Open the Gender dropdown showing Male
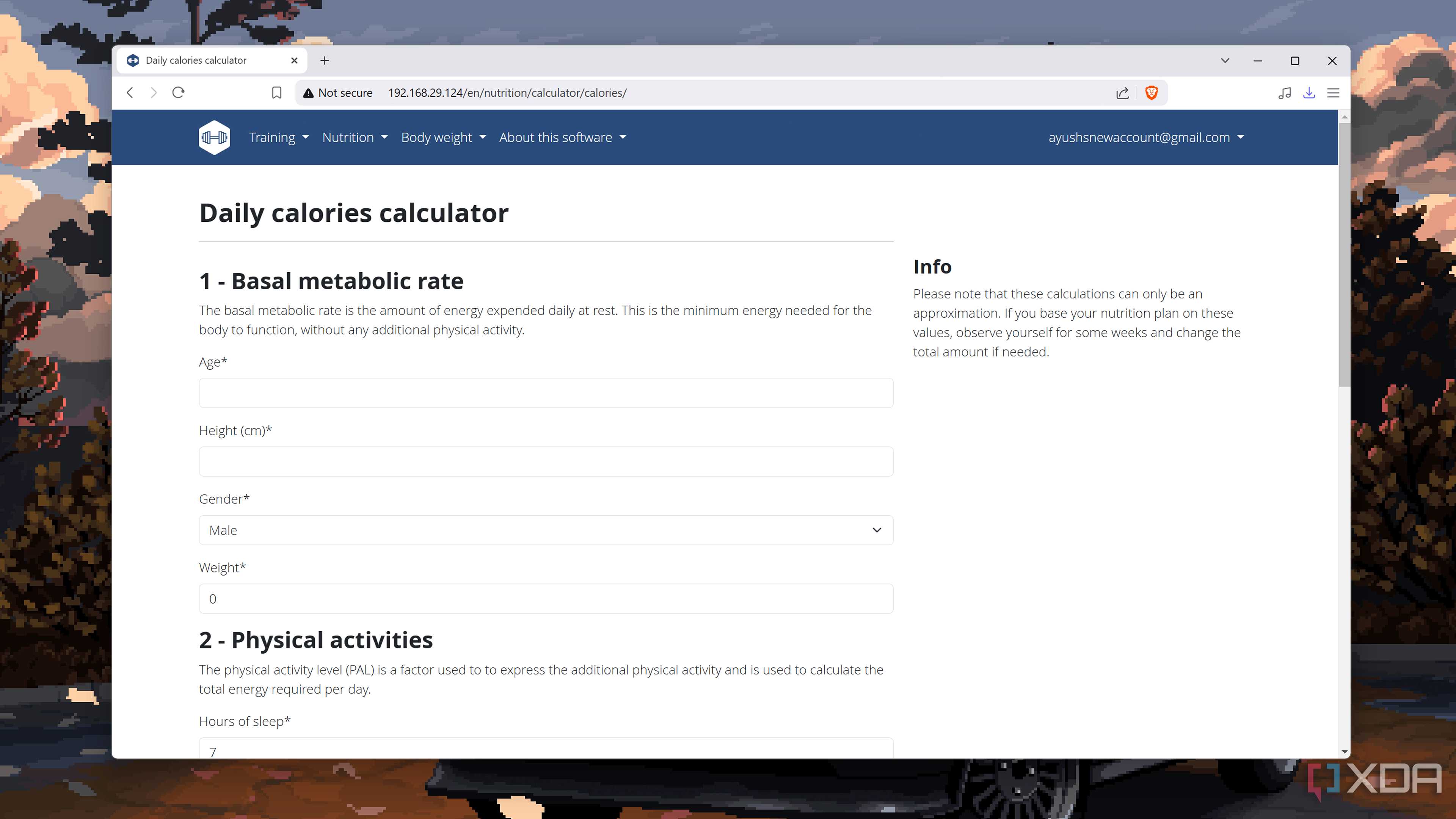1456x819 pixels. tap(546, 530)
